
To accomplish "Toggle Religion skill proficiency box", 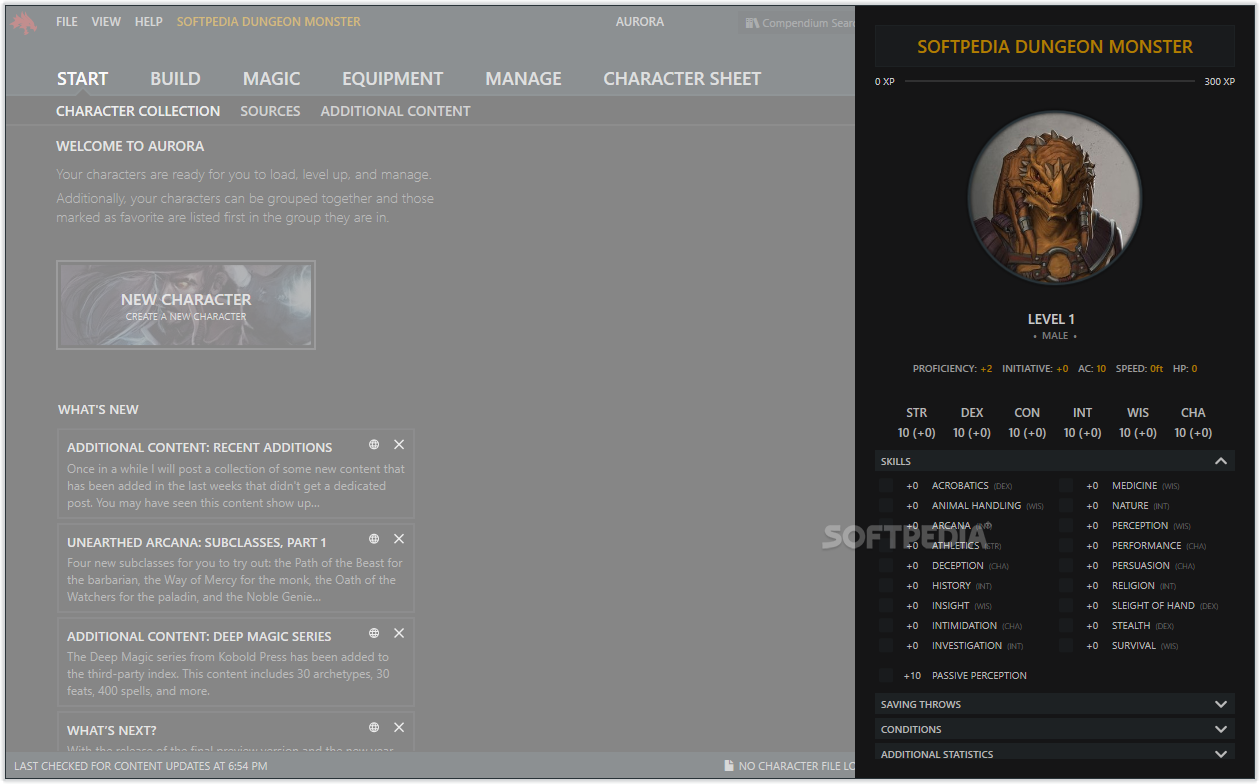I will click(x=1066, y=585).
